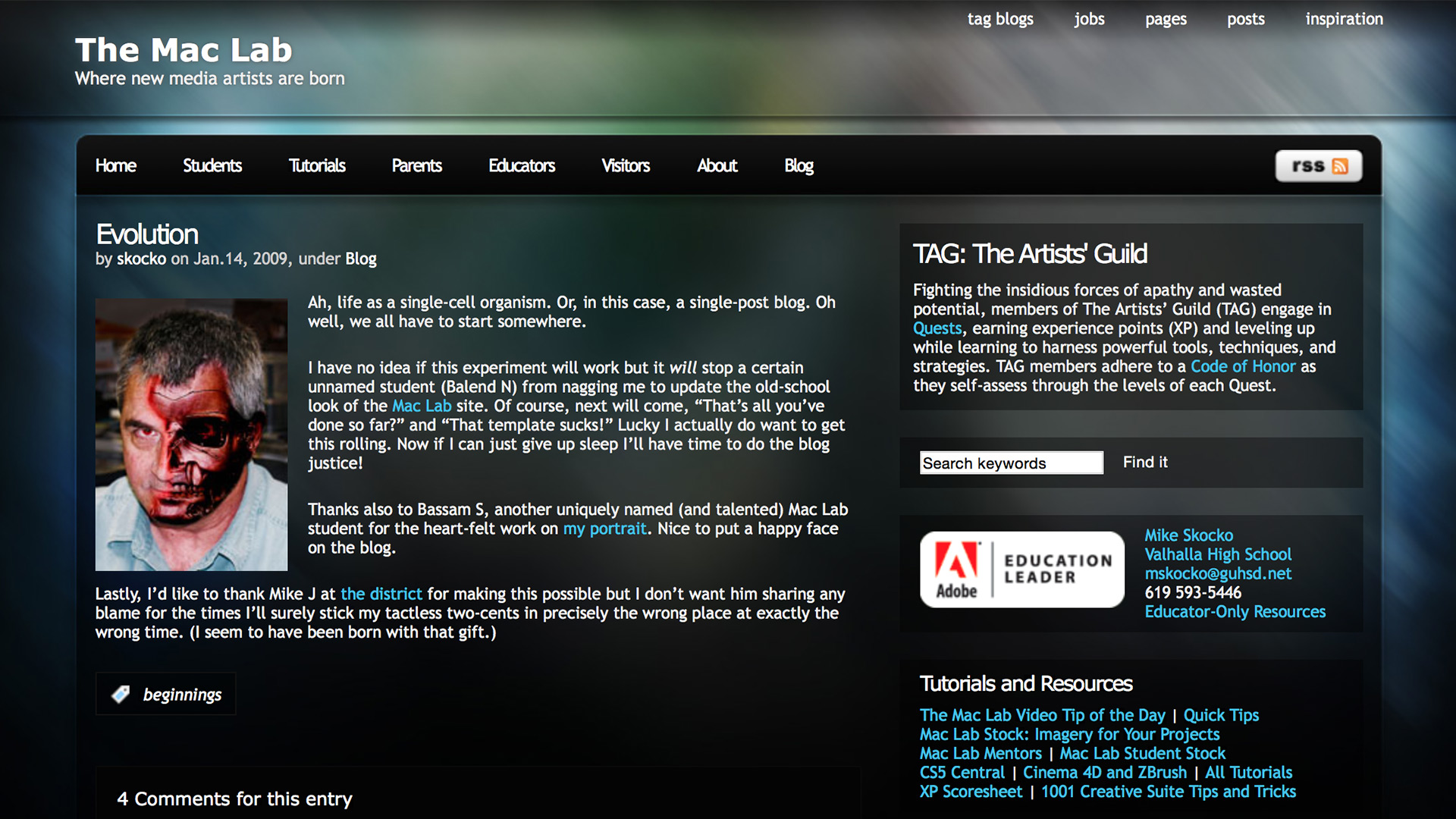Follow the Quests link

(937, 328)
